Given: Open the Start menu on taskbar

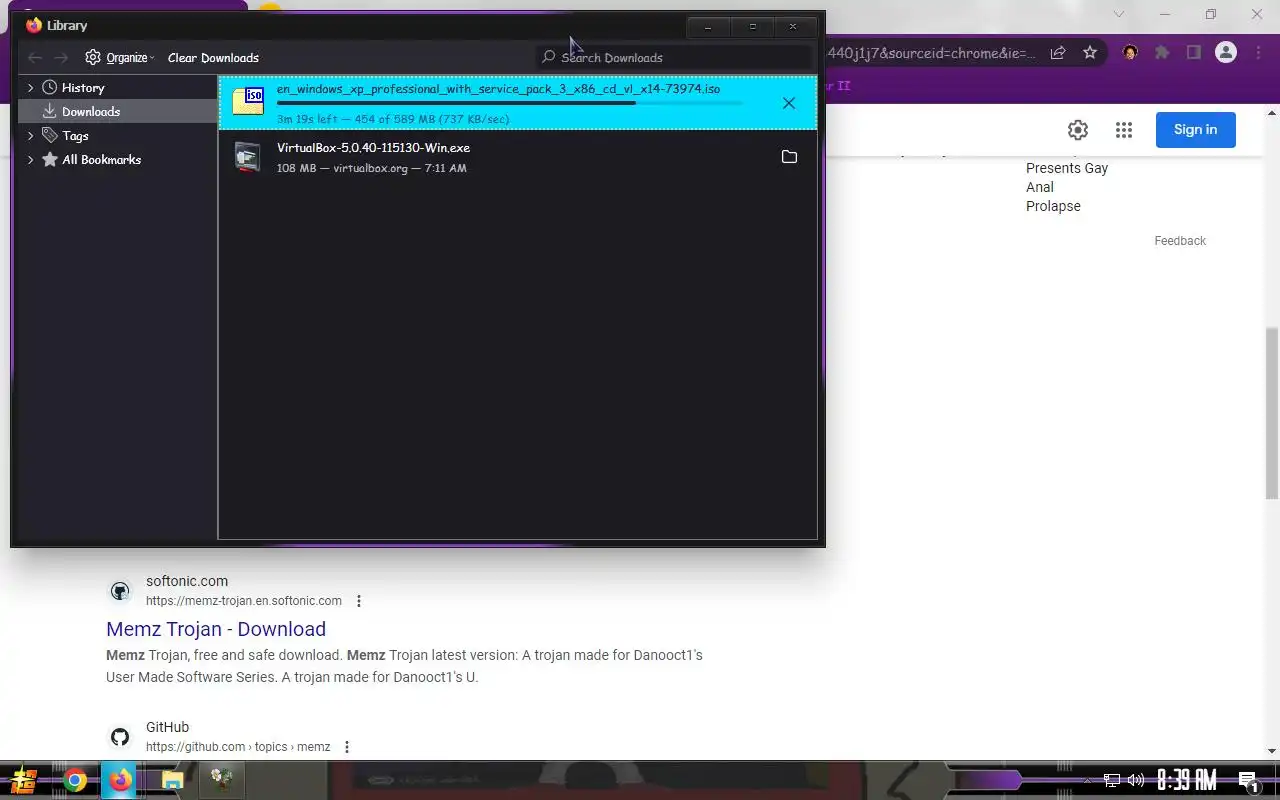Looking at the screenshot, I should click(x=24, y=780).
